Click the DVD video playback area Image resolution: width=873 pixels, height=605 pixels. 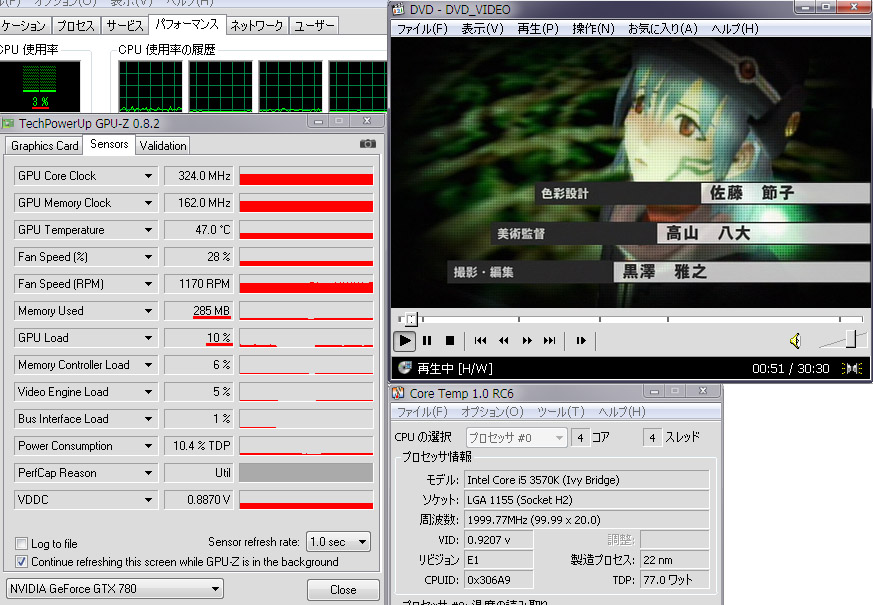click(x=631, y=173)
